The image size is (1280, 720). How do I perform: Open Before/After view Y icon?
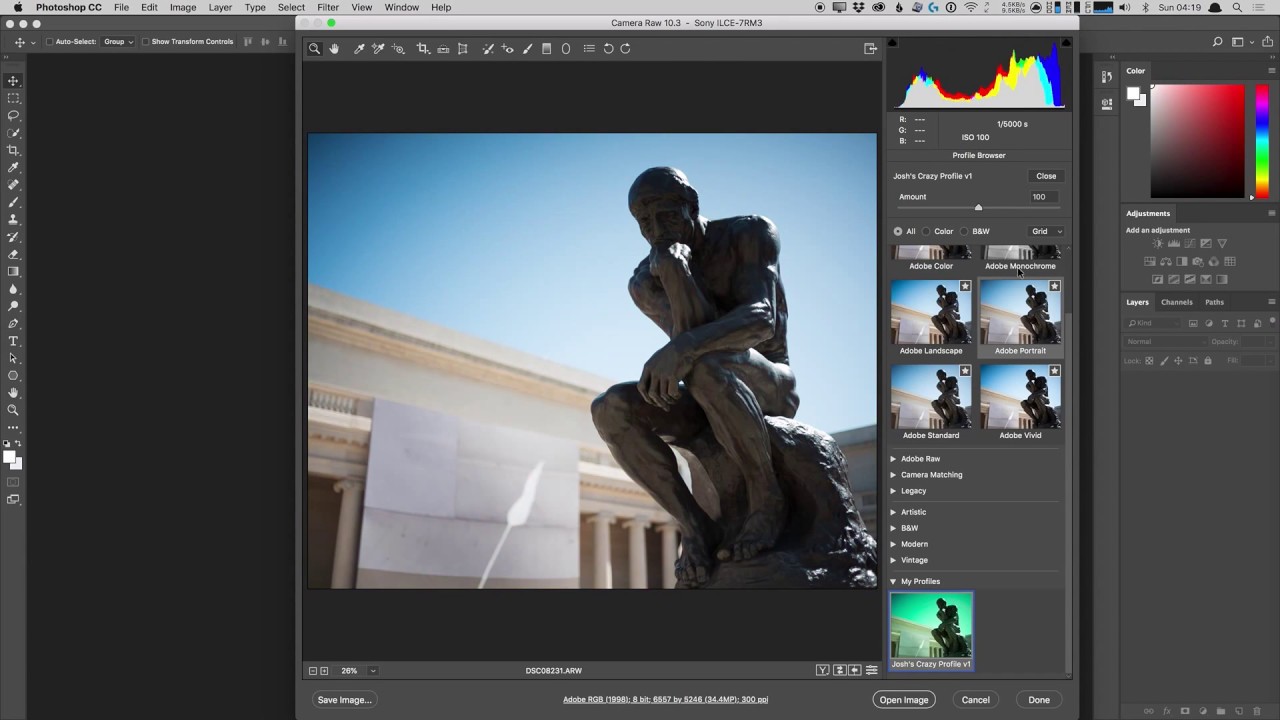[x=823, y=670]
